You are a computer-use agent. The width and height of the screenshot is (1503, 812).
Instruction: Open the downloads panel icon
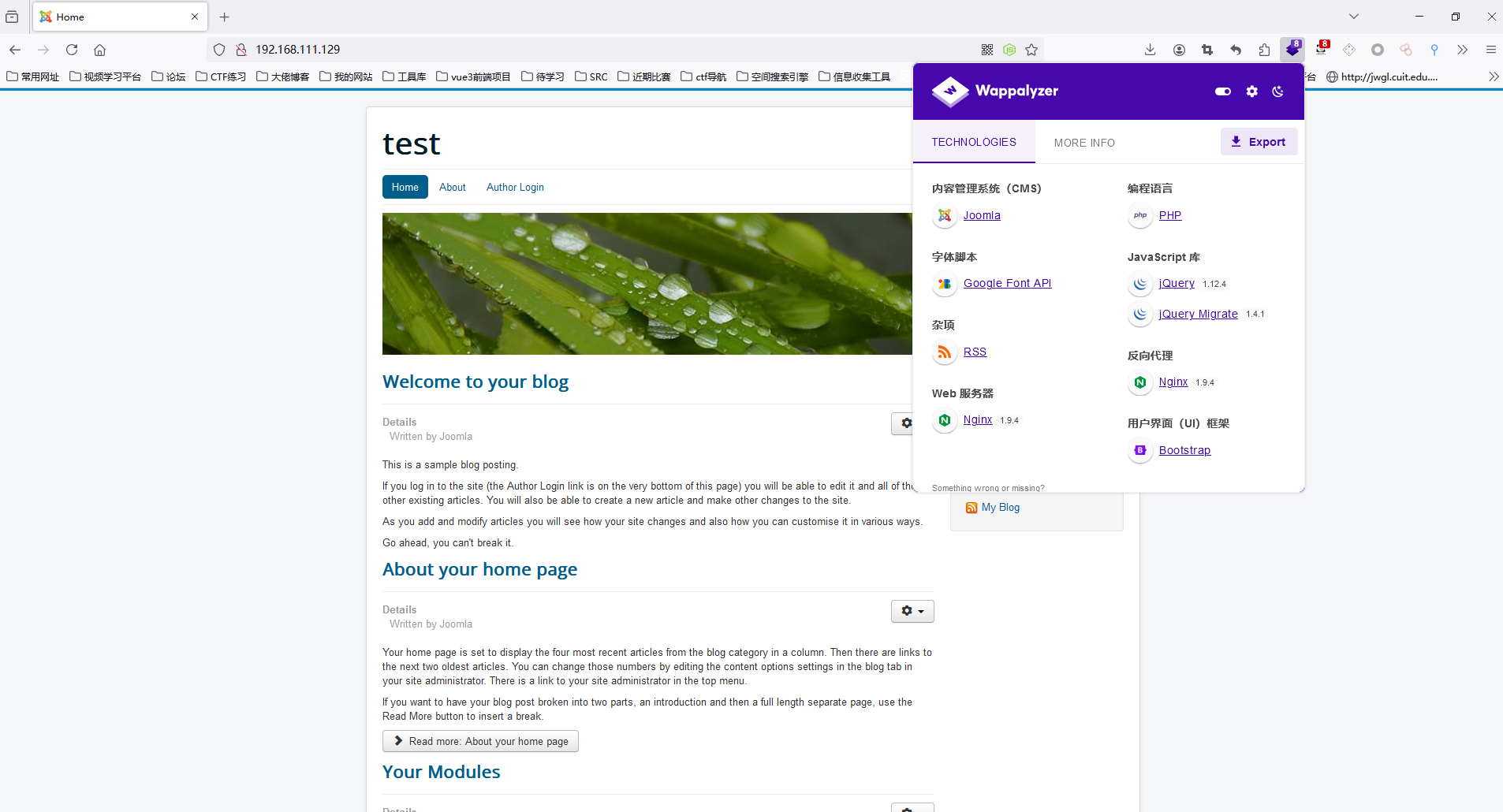[1151, 50]
